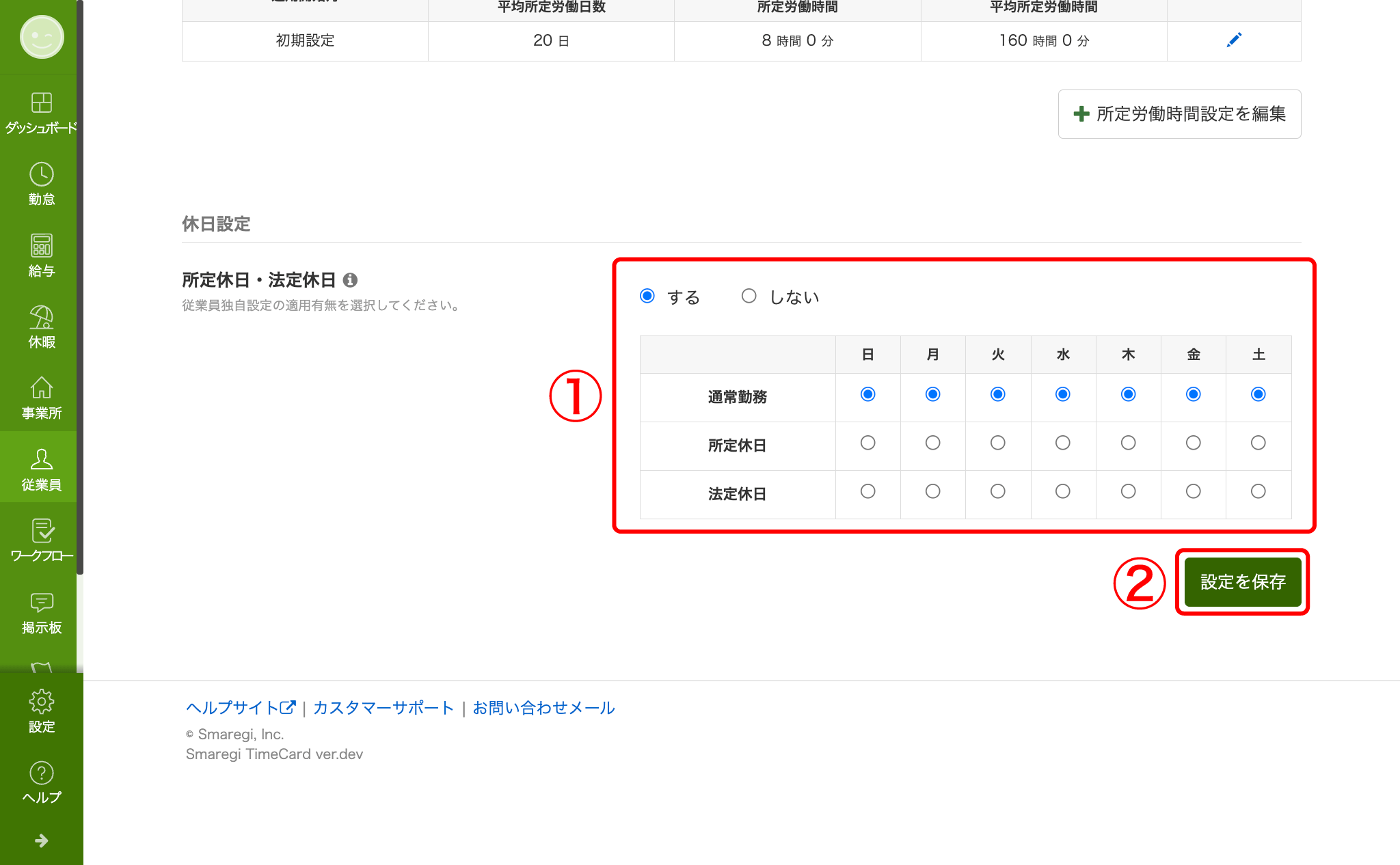Set Sunday (日) to 法定休日
The width and height of the screenshot is (1400, 865).
pos(867,491)
